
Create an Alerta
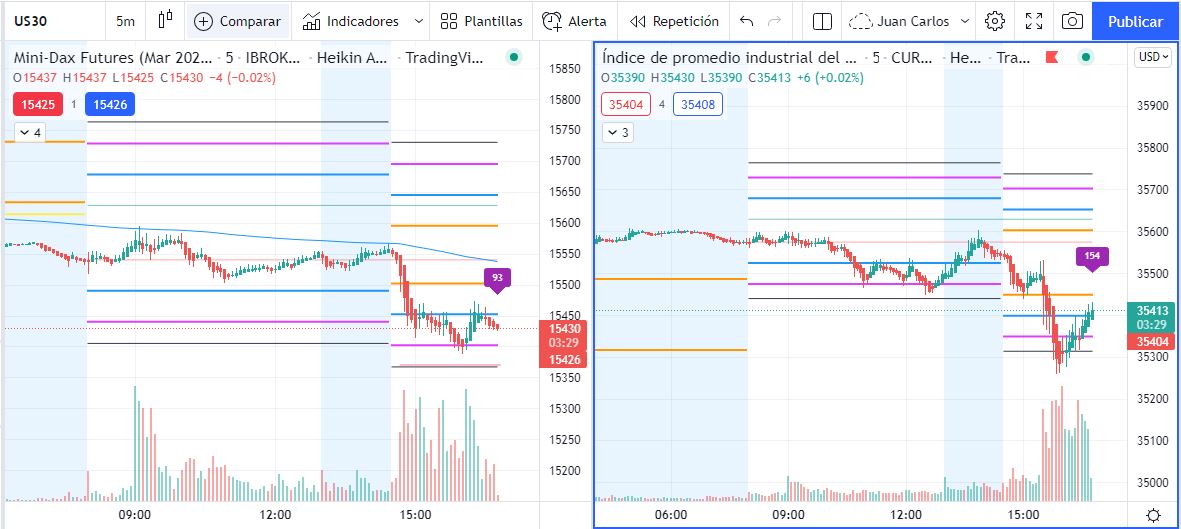574,21
